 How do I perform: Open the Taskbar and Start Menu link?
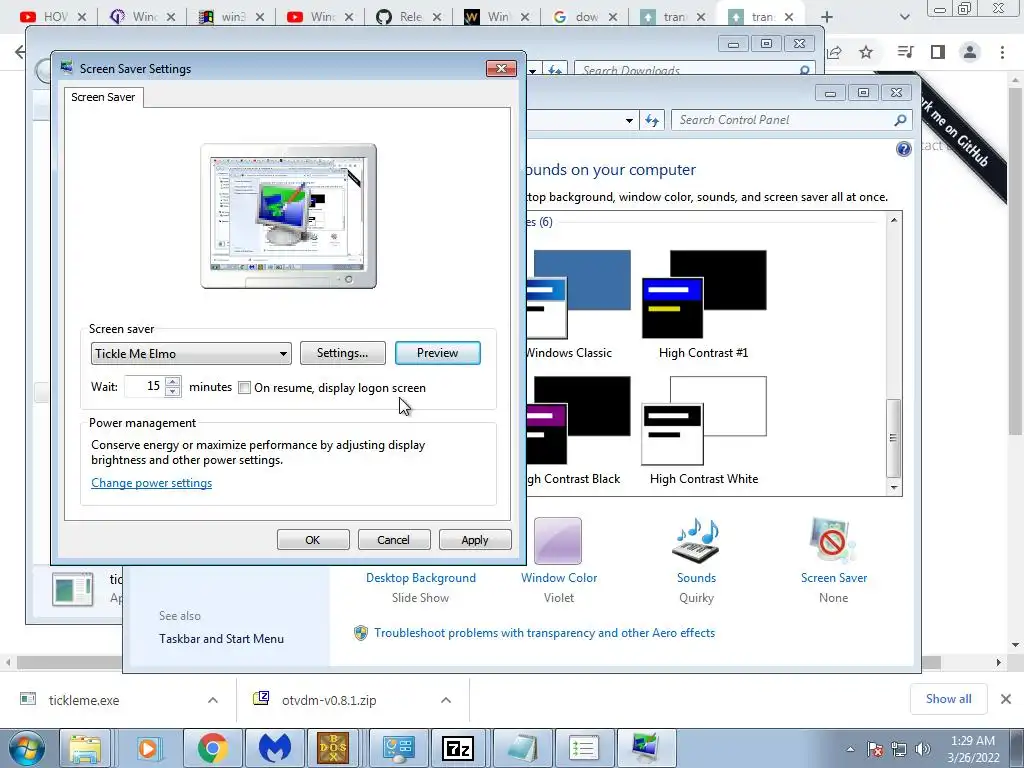coord(221,639)
